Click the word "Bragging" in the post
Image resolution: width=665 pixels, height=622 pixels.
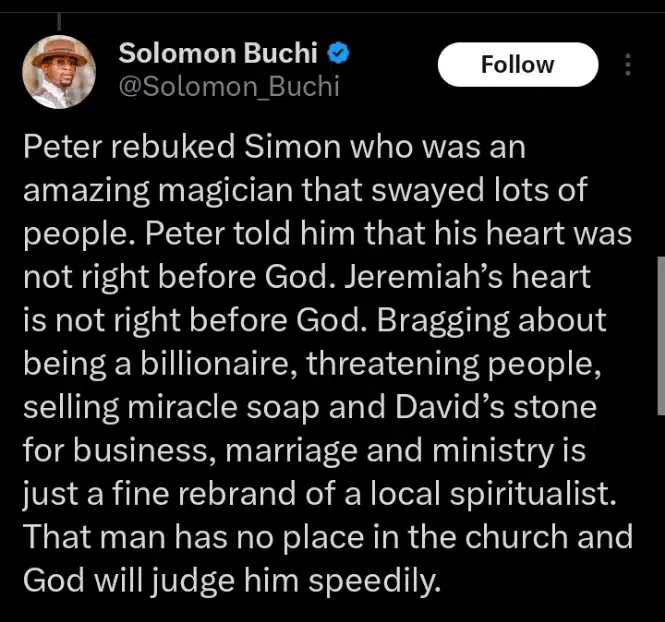(433, 320)
